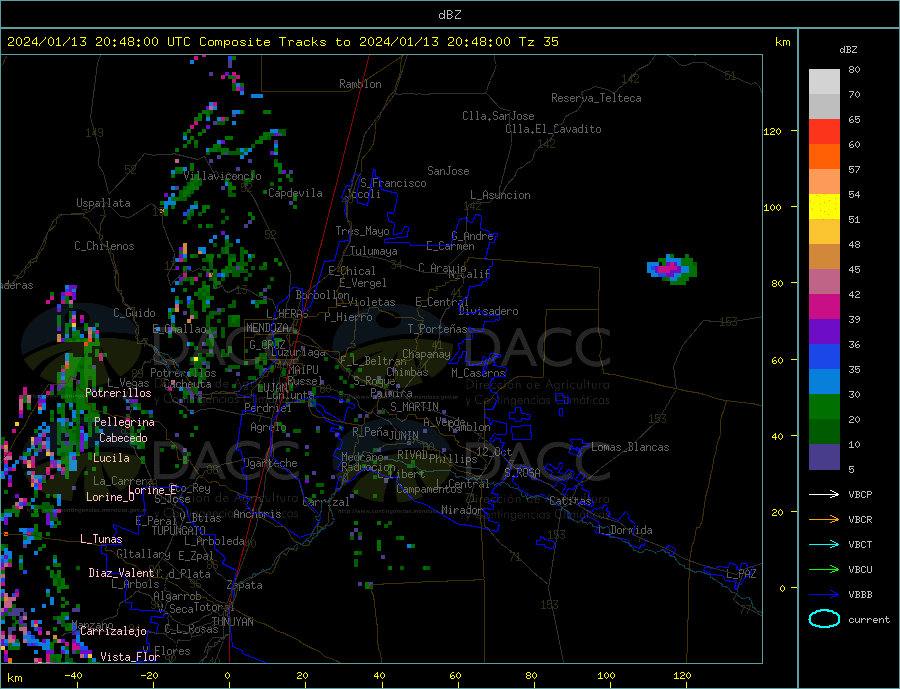Click the VBBB legend label

point(860,594)
